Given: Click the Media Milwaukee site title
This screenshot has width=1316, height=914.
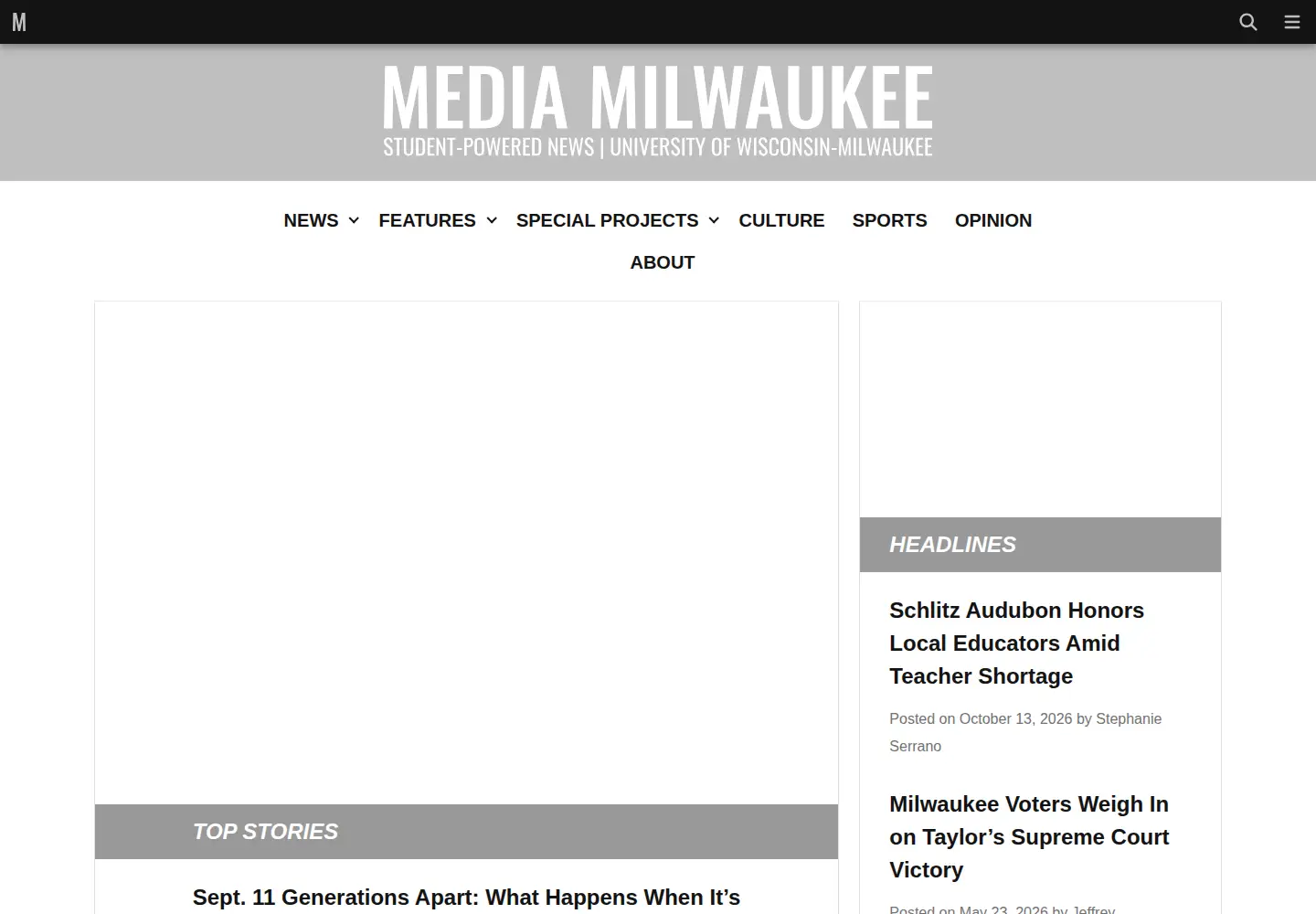Looking at the screenshot, I should pyautogui.click(x=658, y=96).
